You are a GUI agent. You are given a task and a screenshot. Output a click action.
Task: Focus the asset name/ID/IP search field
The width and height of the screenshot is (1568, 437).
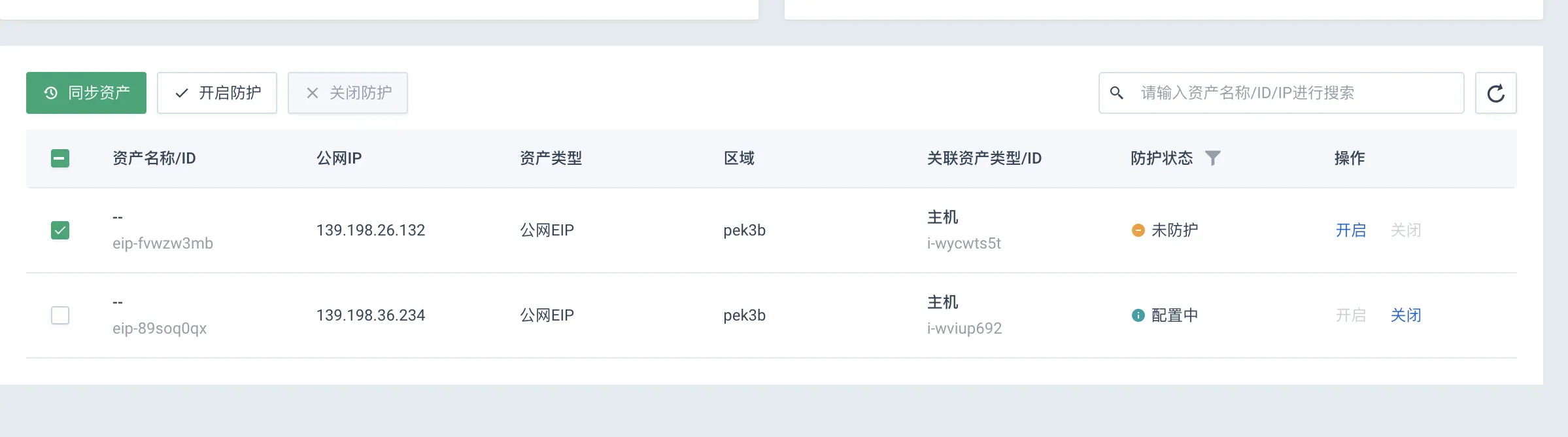[1282, 93]
